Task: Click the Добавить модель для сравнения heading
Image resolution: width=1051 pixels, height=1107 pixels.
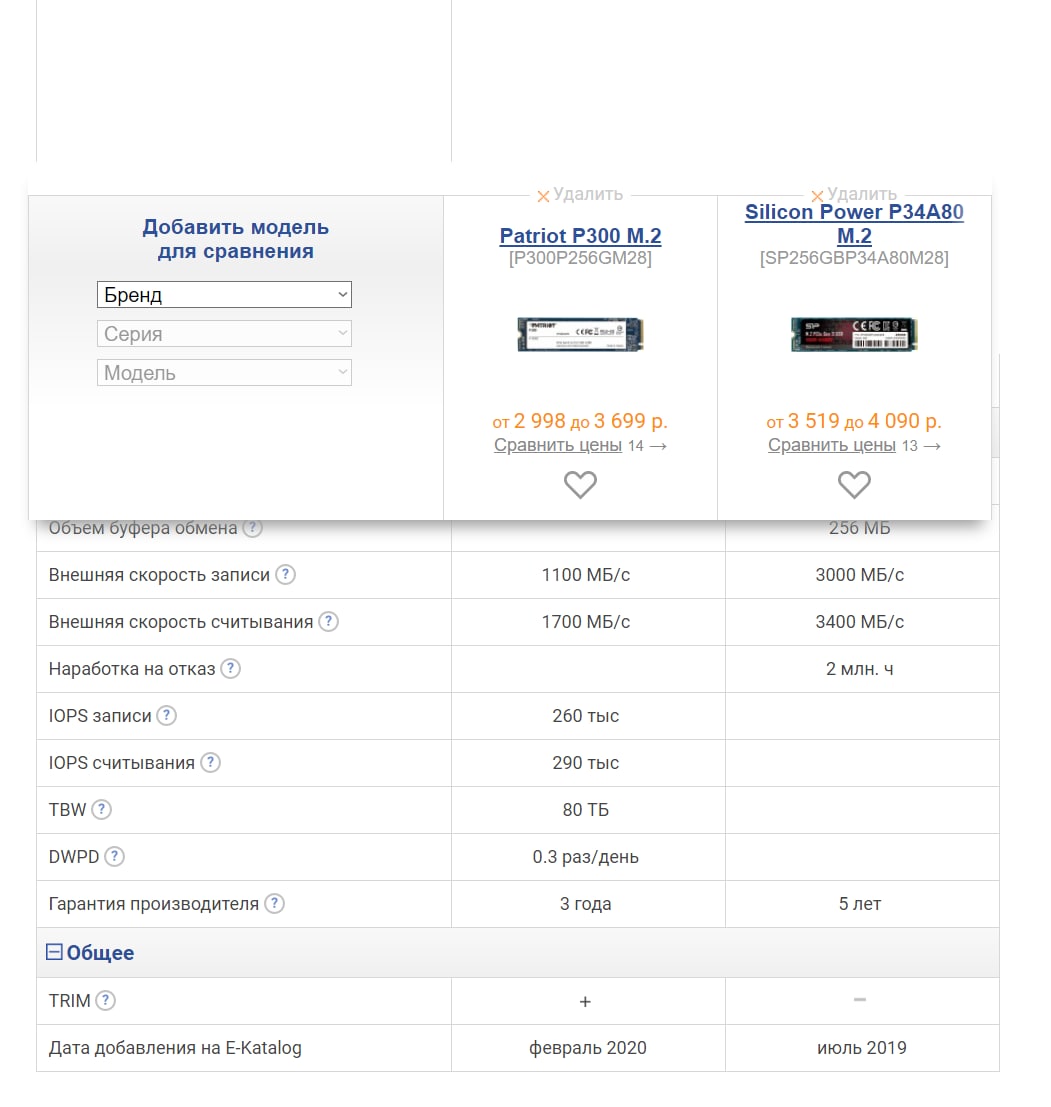Action: click(236, 239)
